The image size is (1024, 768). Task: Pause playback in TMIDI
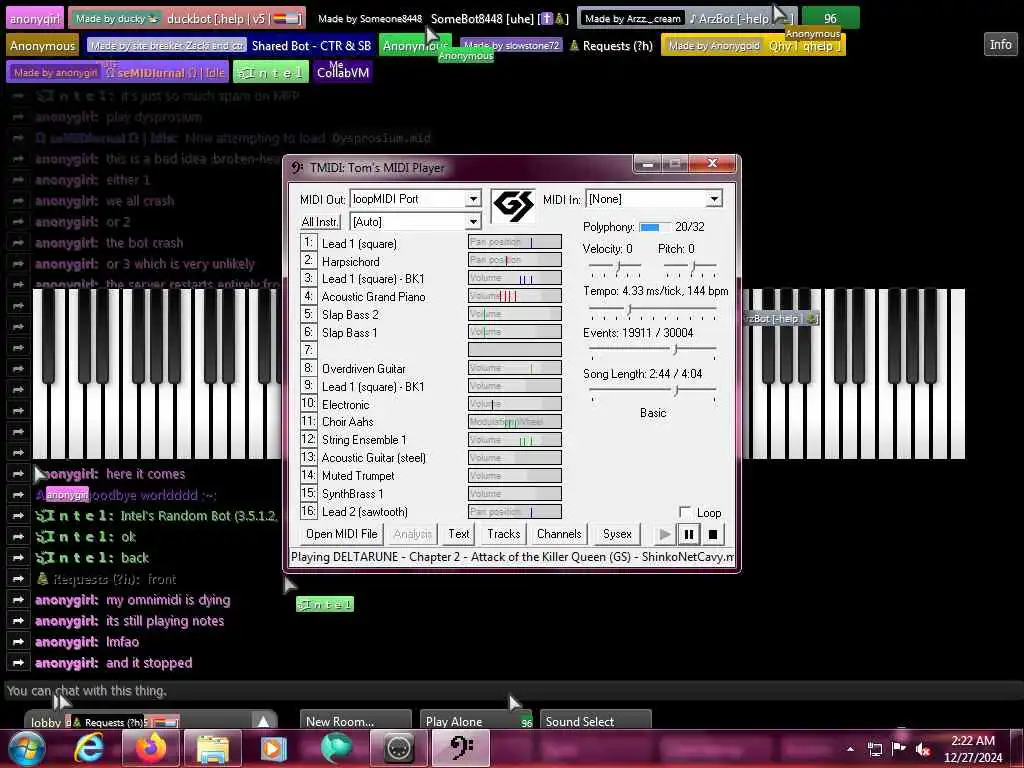coord(688,534)
